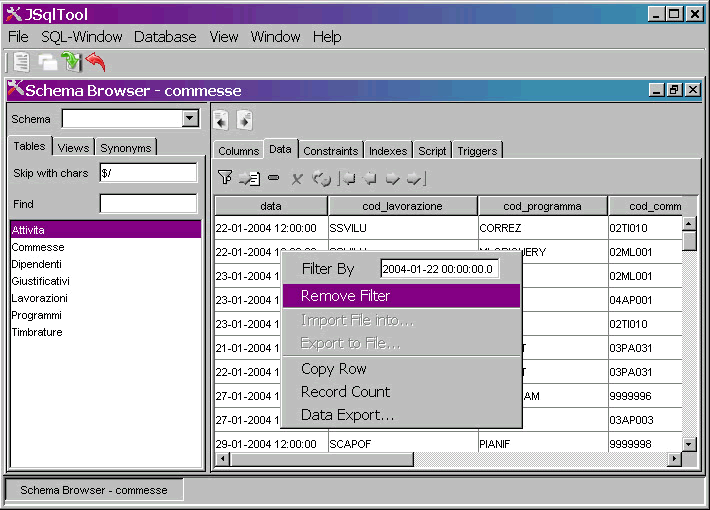Switch to the Indexes tab

[x=388, y=151]
